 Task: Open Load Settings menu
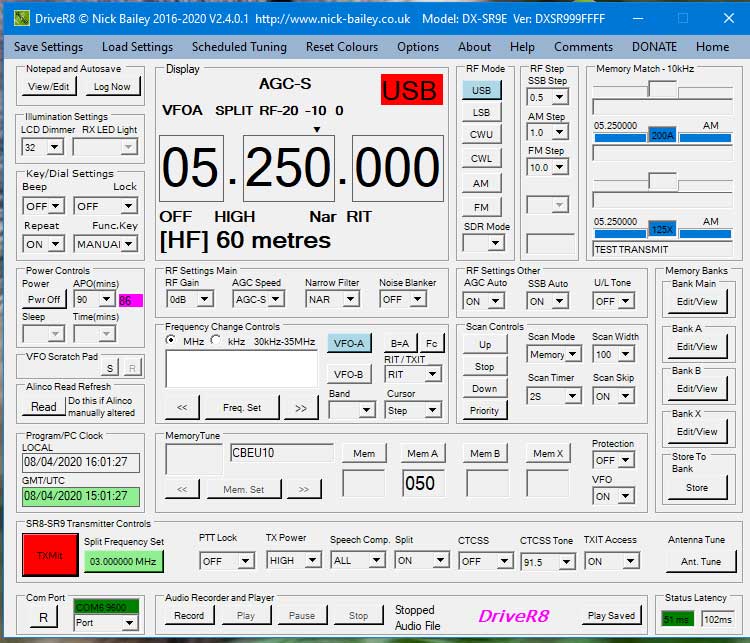(x=137, y=47)
